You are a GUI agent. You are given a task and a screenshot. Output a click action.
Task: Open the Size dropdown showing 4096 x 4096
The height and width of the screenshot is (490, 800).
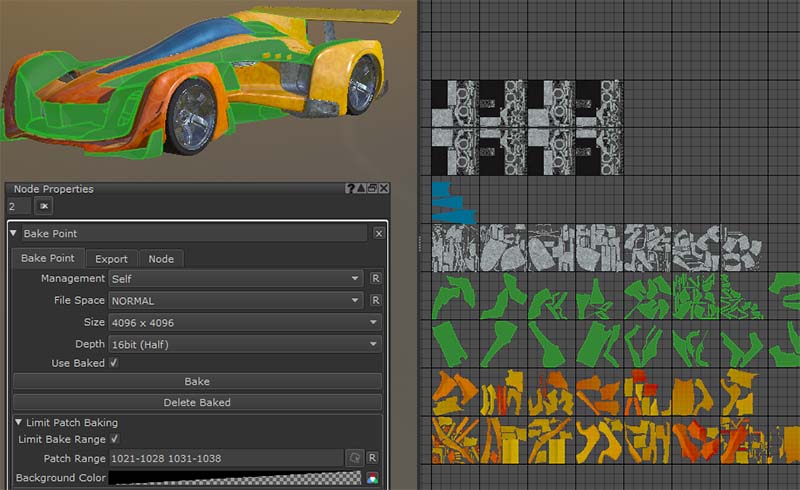pos(245,322)
